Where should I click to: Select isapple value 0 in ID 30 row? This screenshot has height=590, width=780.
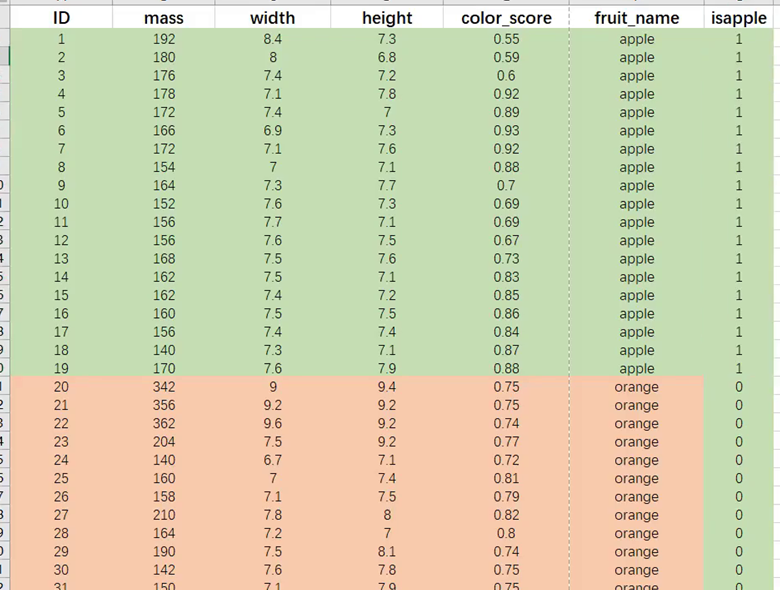coord(739,570)
